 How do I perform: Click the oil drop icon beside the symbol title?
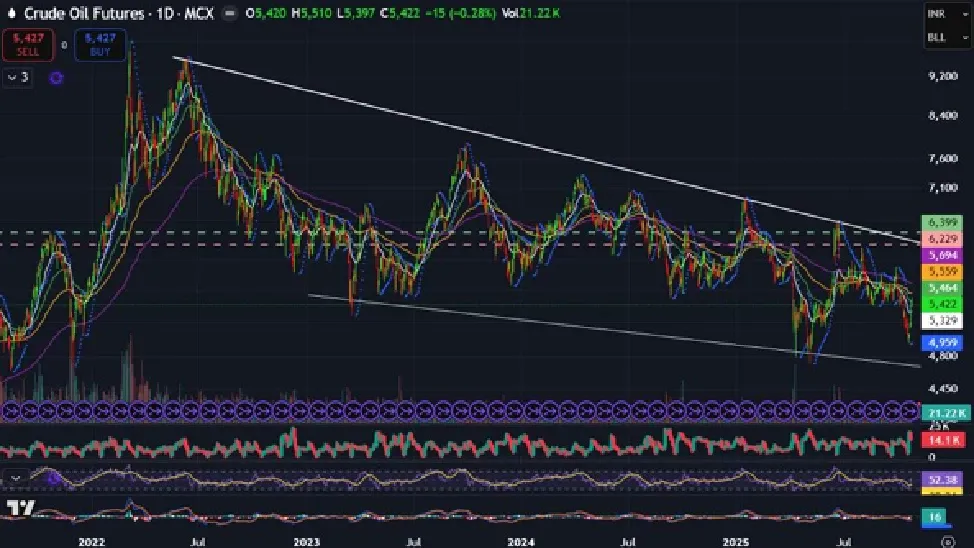pyautogui.click(x=11, y=13)
